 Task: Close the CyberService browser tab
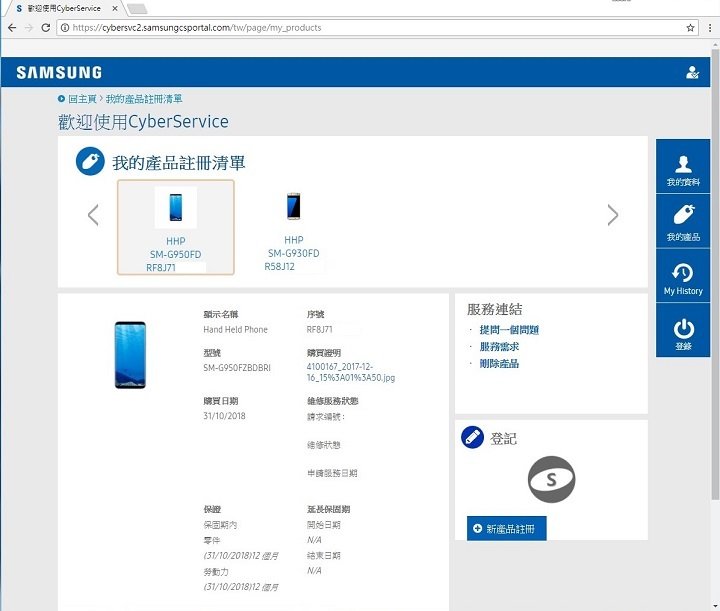(x=115, y=8)
